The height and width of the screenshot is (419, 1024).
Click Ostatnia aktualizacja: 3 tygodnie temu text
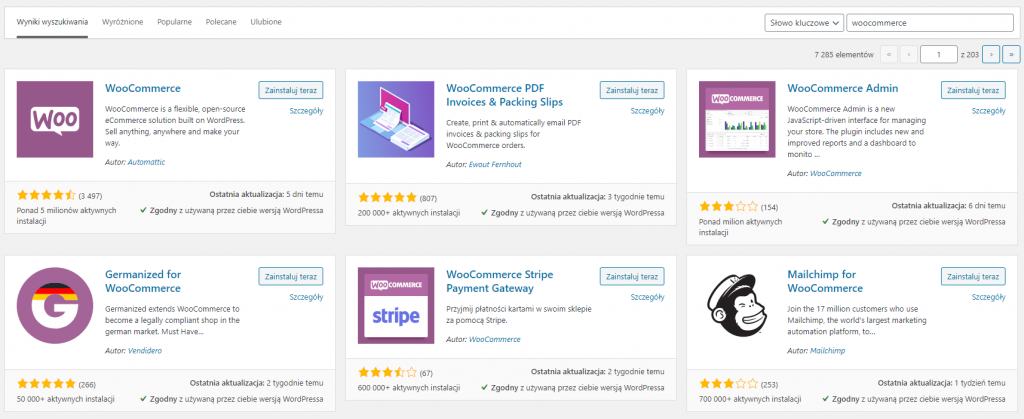[x=598, y=196]
